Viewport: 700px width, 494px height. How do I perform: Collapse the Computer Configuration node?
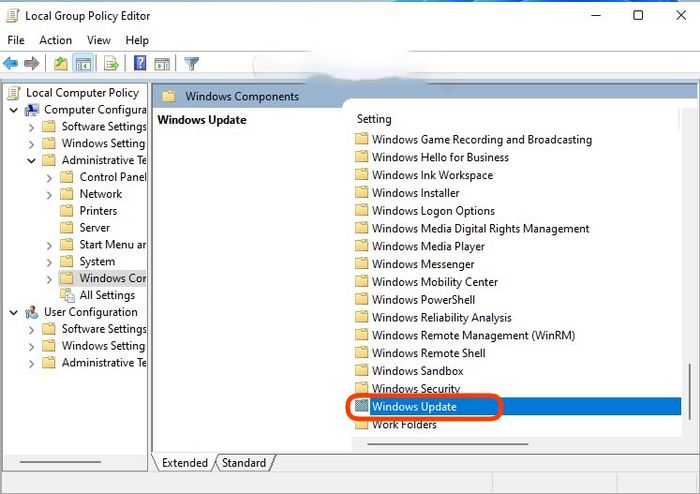point(14,110)
